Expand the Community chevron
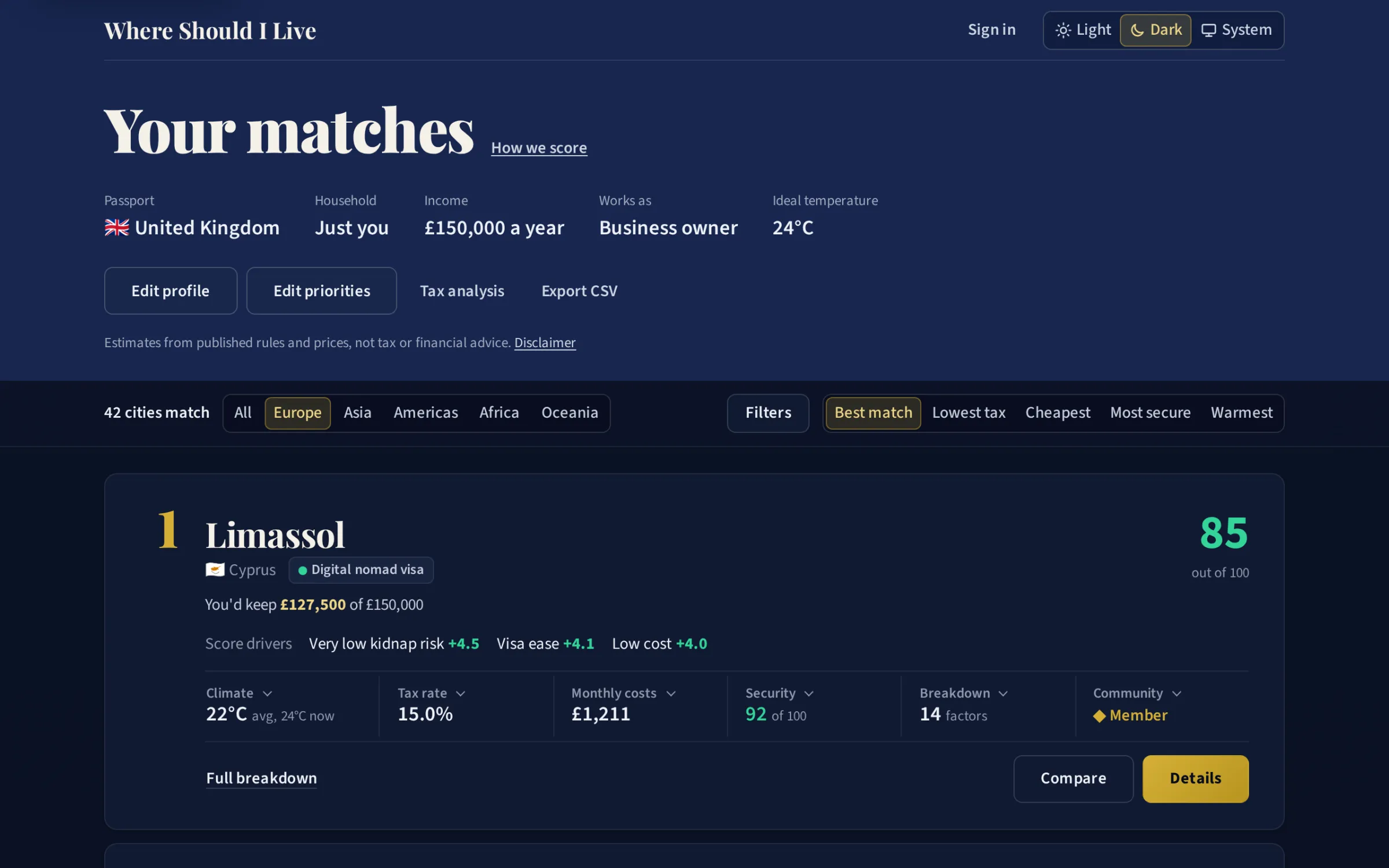The image size is (1389, 868). point(1177,693)
